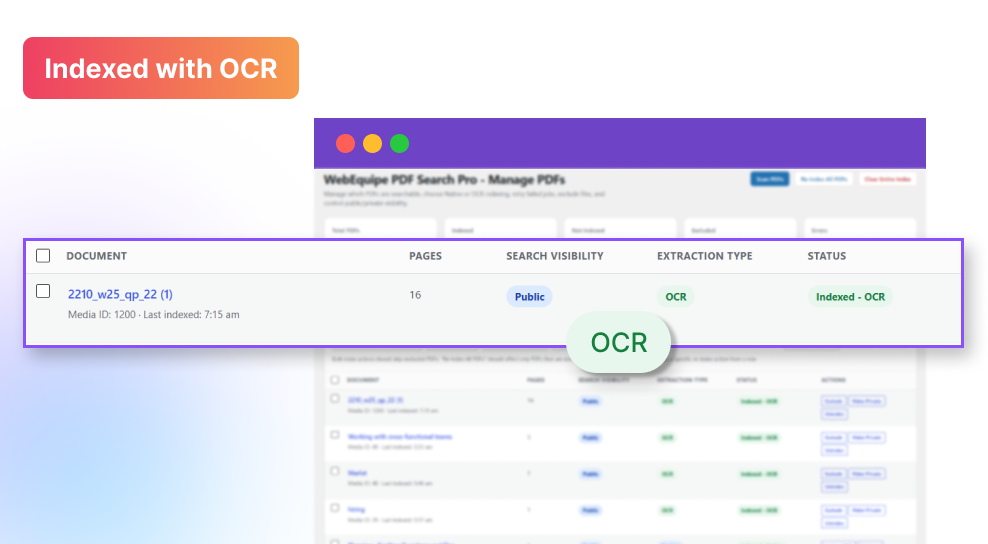The width and height of the screenshot is (988, 544).
Task: Tick the checkbox for 2210_w25_qp_22 (1) in the highlighted row
Action: point(43,291)
